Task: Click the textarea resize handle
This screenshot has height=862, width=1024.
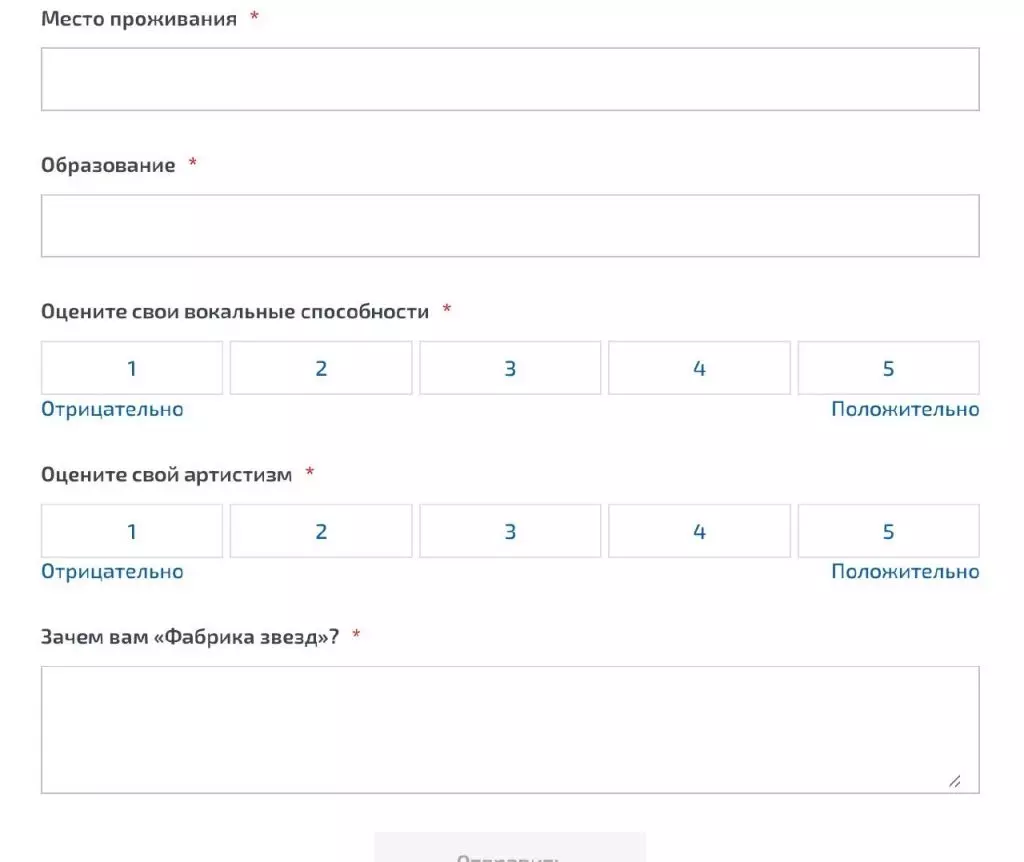Action: [955, 781]
